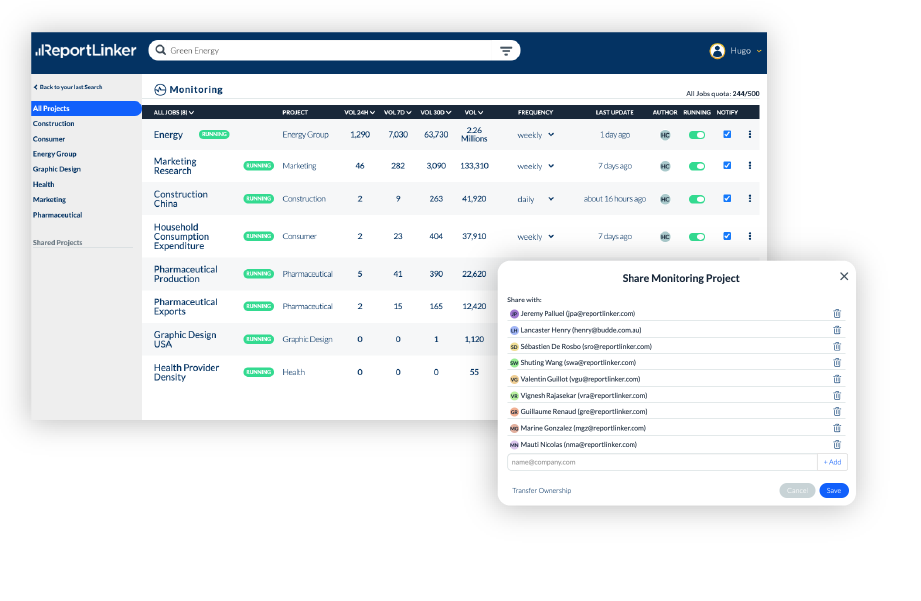Sort by VOL 7D column
921x601 pixels.
tap(398, 112)
